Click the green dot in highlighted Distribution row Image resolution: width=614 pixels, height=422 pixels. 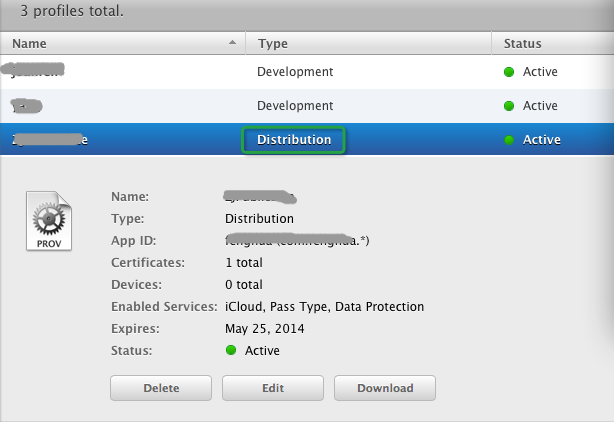[x=509, y=140]
